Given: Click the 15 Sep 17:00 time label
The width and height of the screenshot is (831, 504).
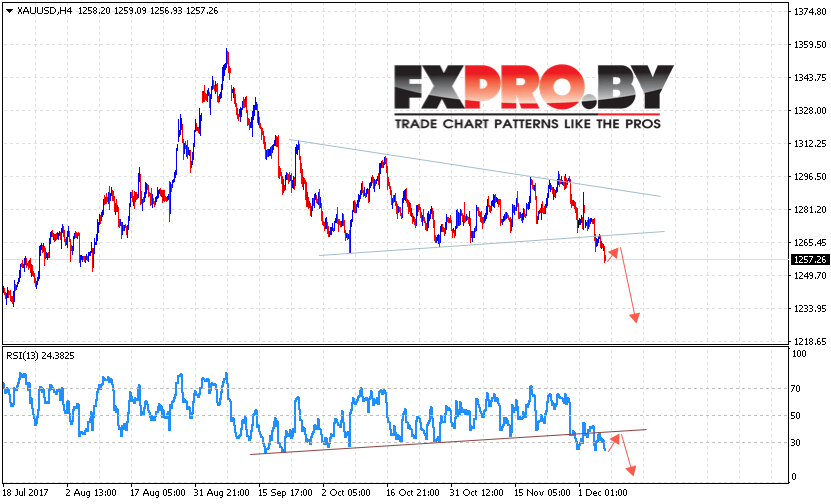Looking at the screenshot, I should click(285, 492).
